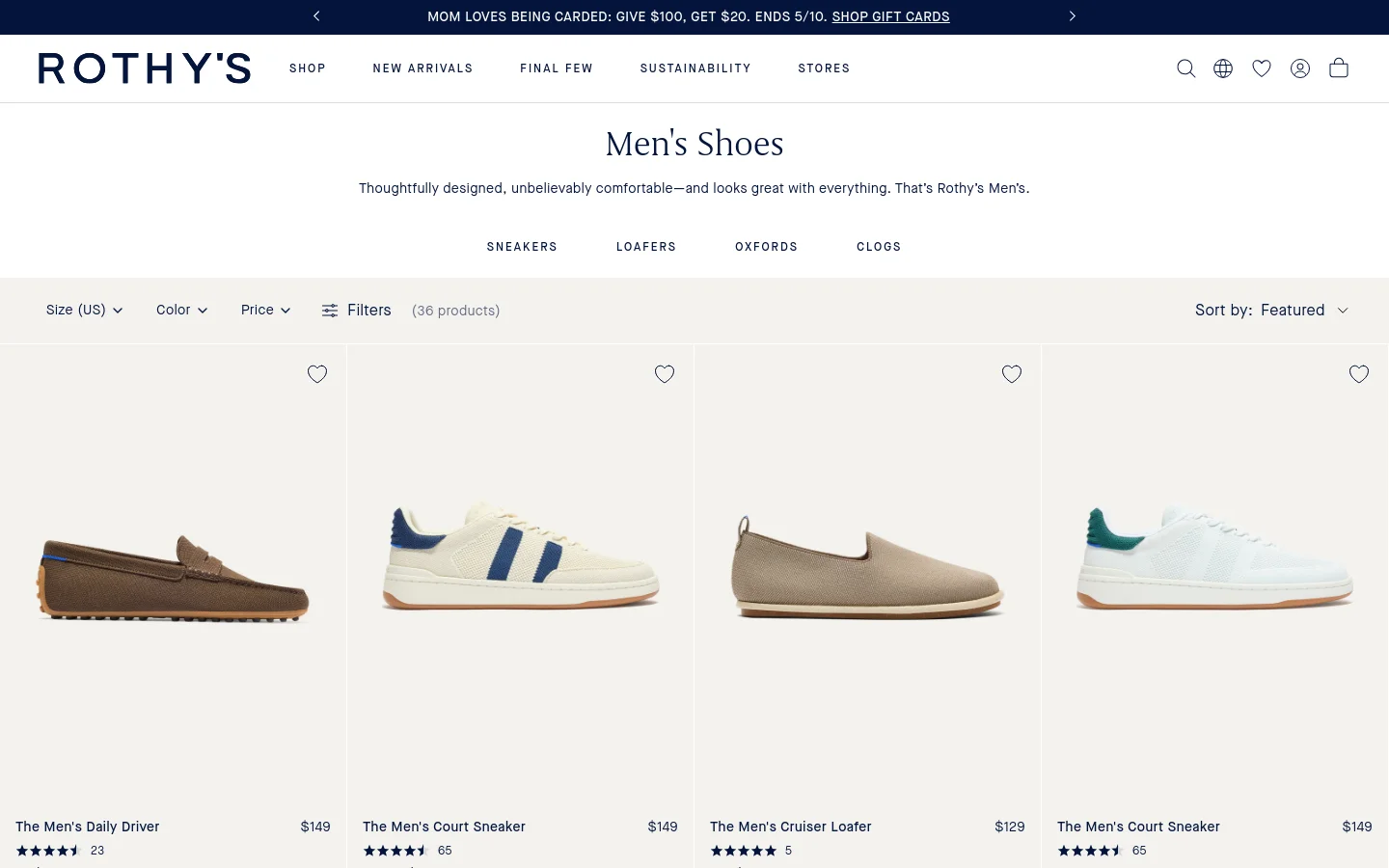The image size is (1389, 868).
Task: Select the Loafers category tab
Action: 646,247
